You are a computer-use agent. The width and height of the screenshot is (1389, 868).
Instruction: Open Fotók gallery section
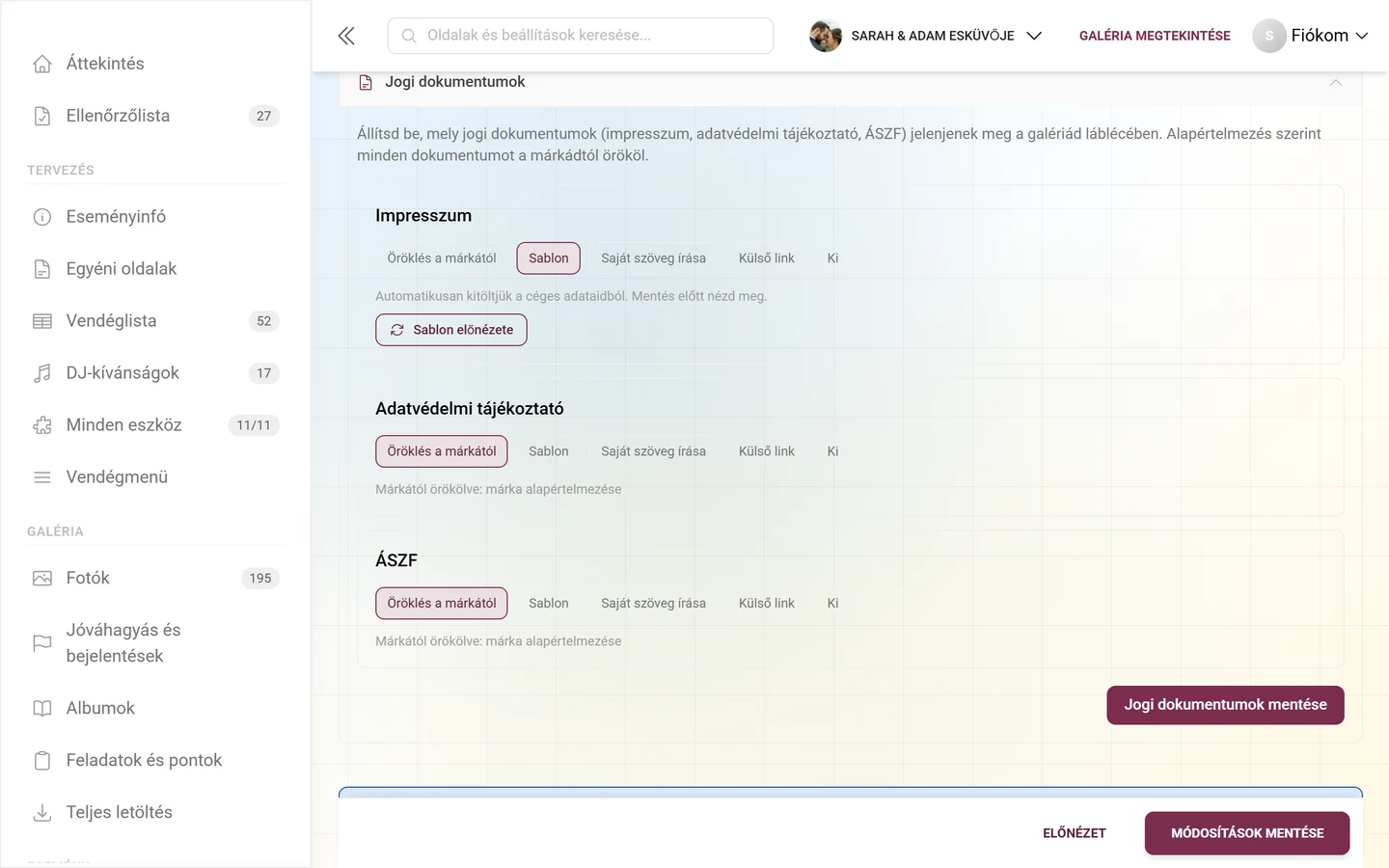pos(155,579)
